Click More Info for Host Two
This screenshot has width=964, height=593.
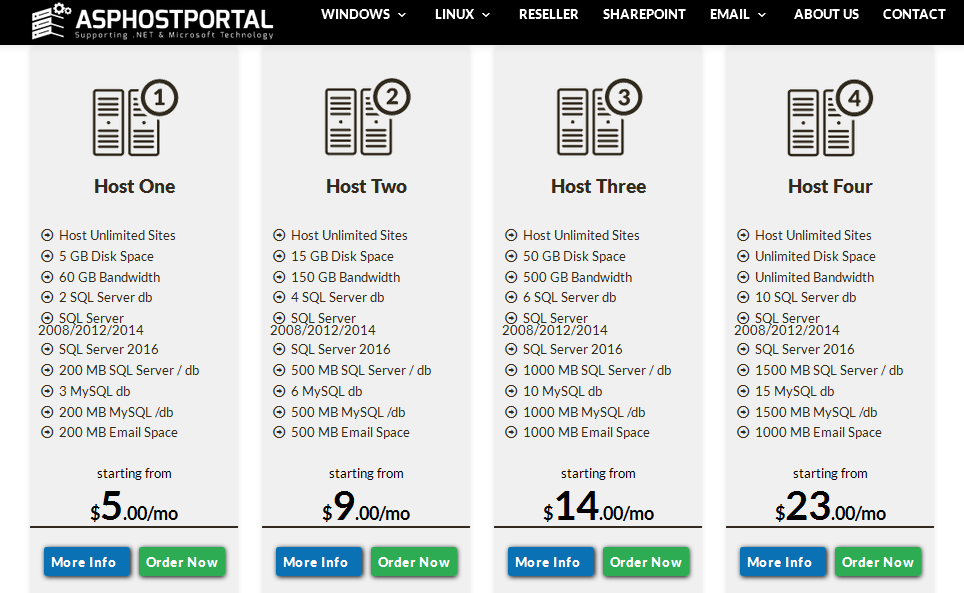319,562
